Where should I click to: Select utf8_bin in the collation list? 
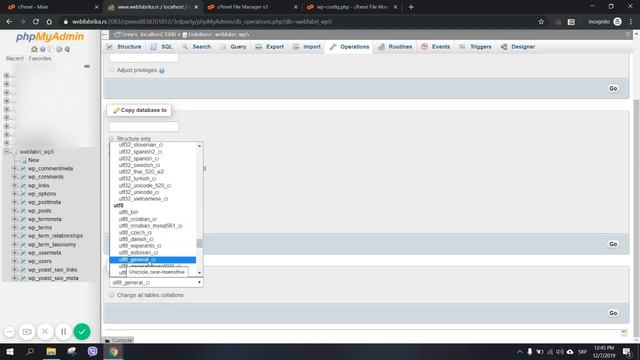(x=153, y=212)
